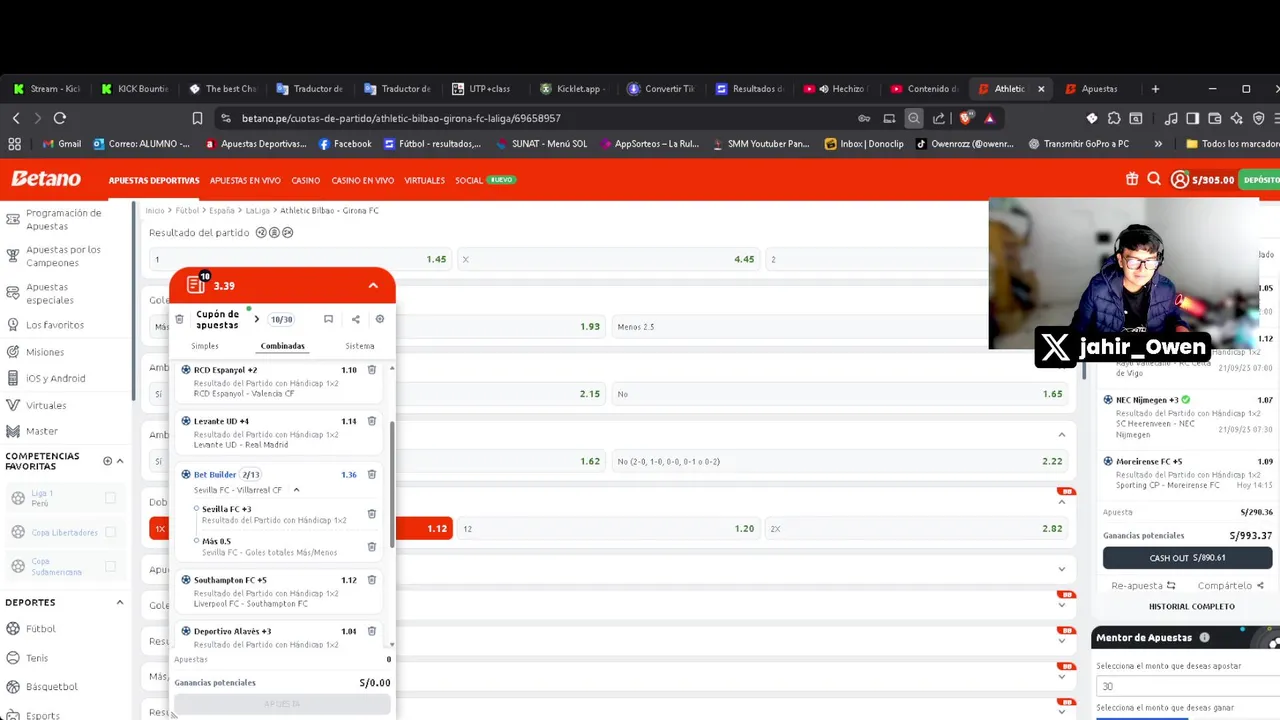
Task: Remove Levante UD +4 from coupon
Action: [x=372, y=421]
